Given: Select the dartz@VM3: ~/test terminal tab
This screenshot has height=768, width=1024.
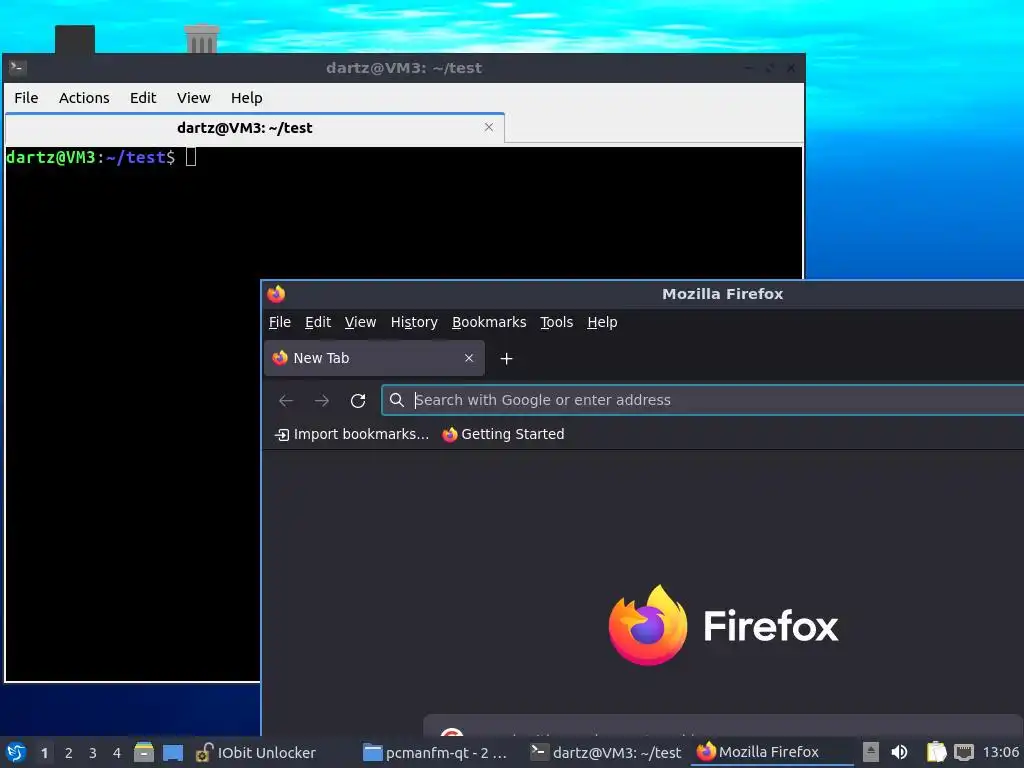Looking at the screenshot, I should 255,128.
